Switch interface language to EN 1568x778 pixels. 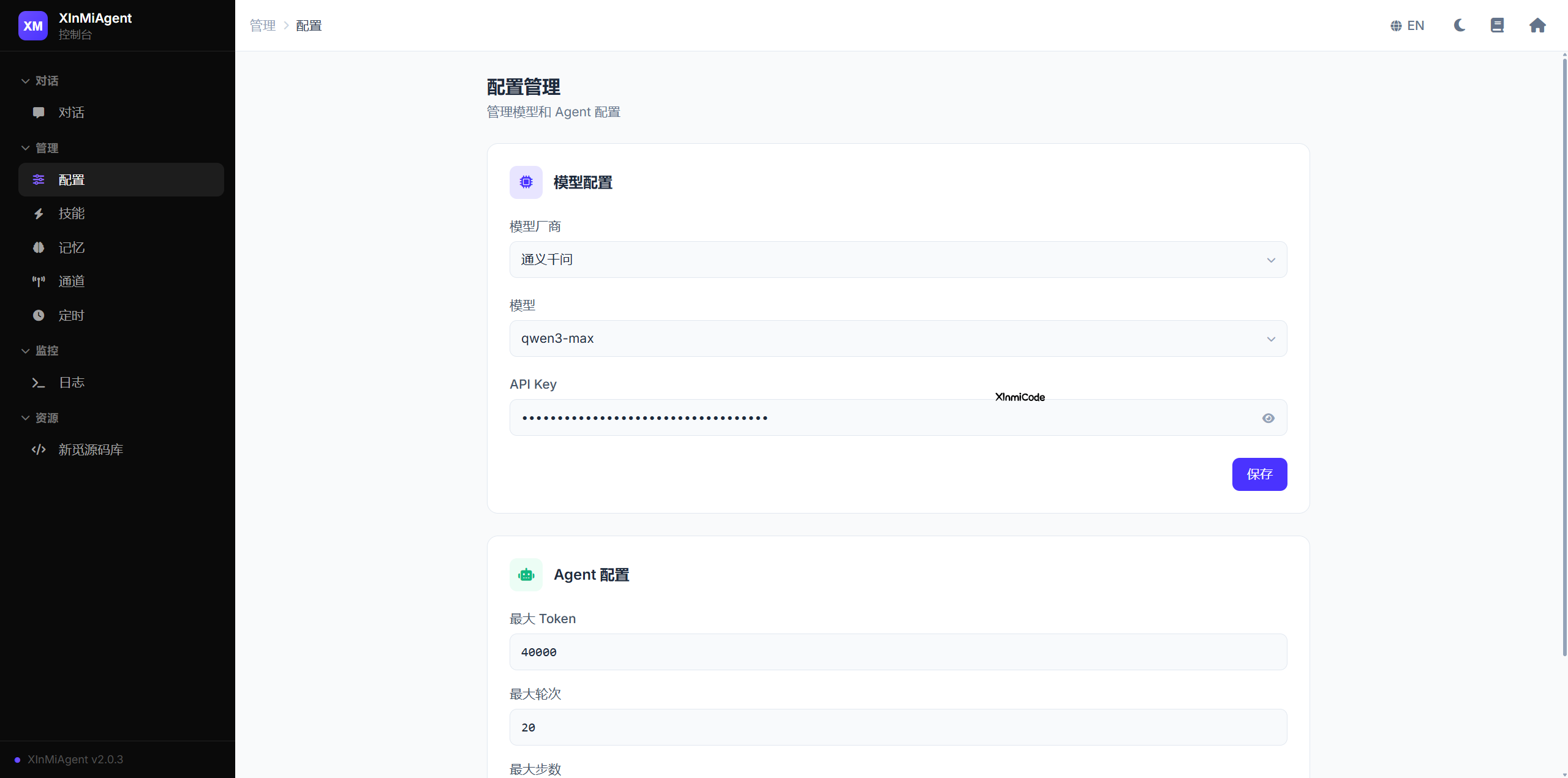coord(1407,25)
